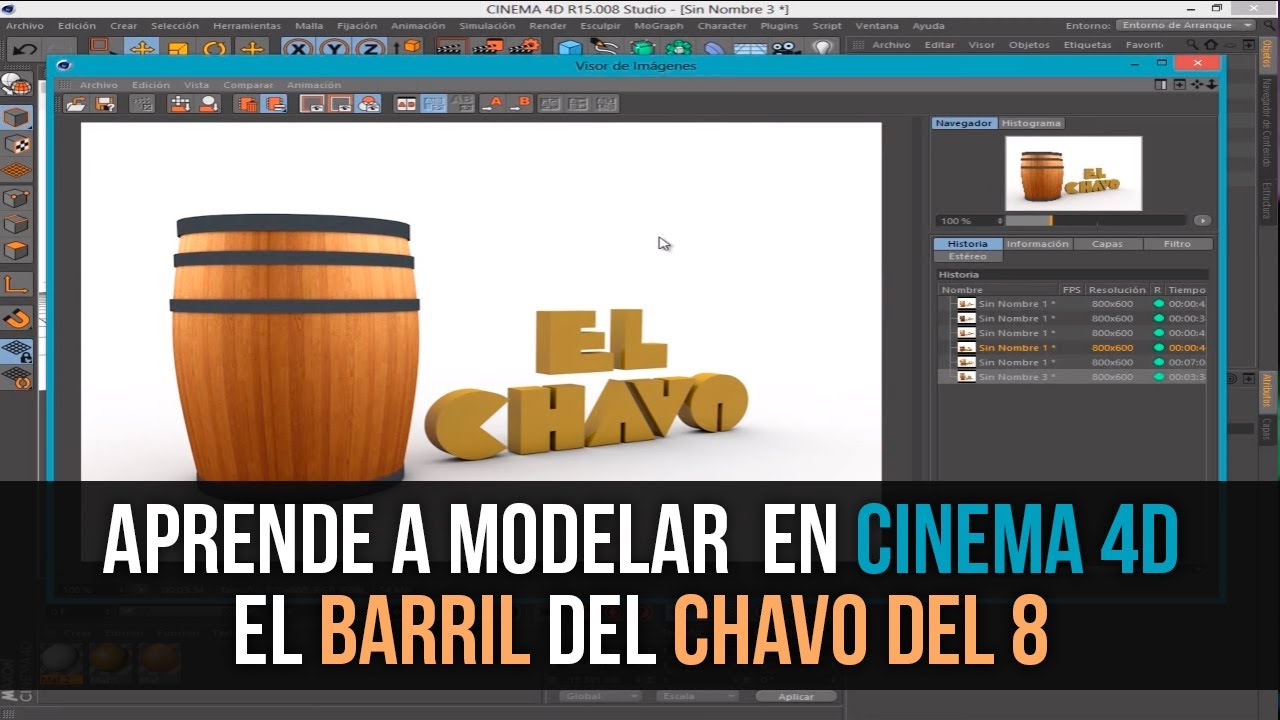This screenshot has height=720, width=1280.
Task: Click the spline pen tool icon
Action: pos(606,47)
